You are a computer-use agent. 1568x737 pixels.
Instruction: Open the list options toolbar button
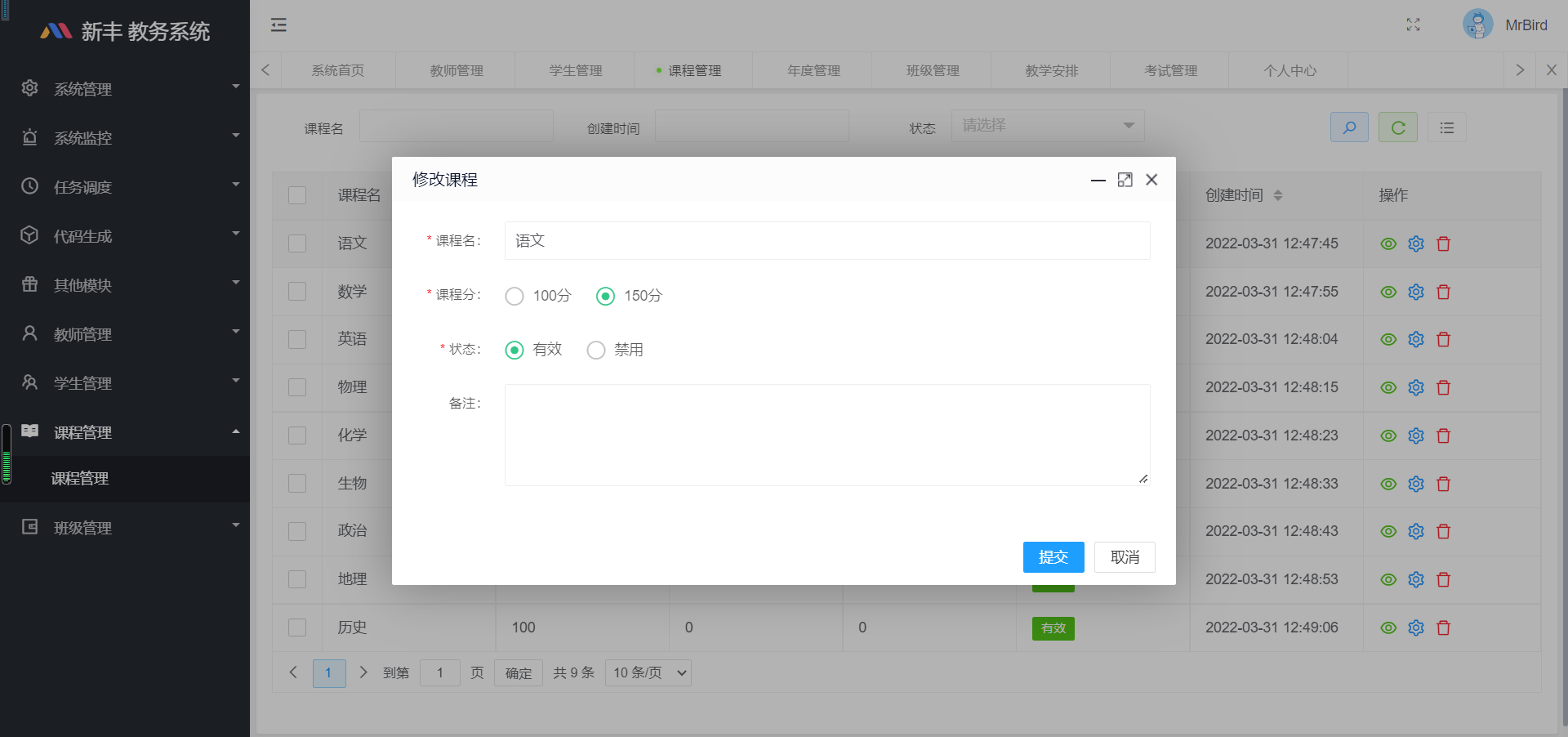(x=1447, y=127)
